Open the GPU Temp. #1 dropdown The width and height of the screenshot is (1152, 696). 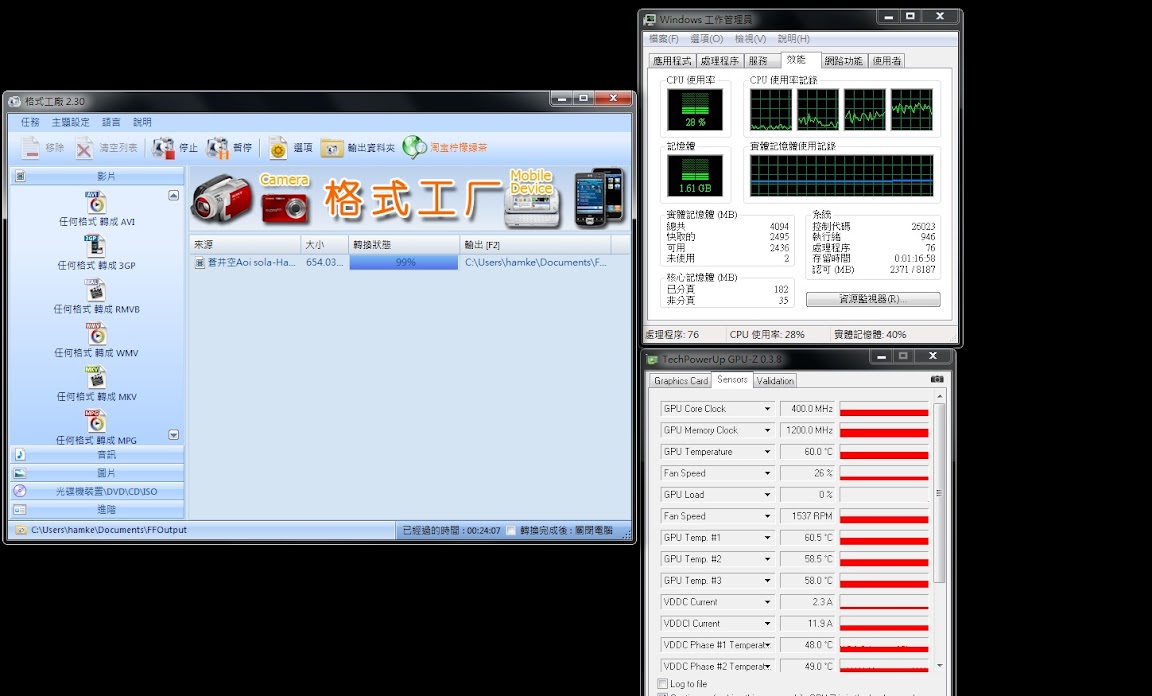(767, 537)
